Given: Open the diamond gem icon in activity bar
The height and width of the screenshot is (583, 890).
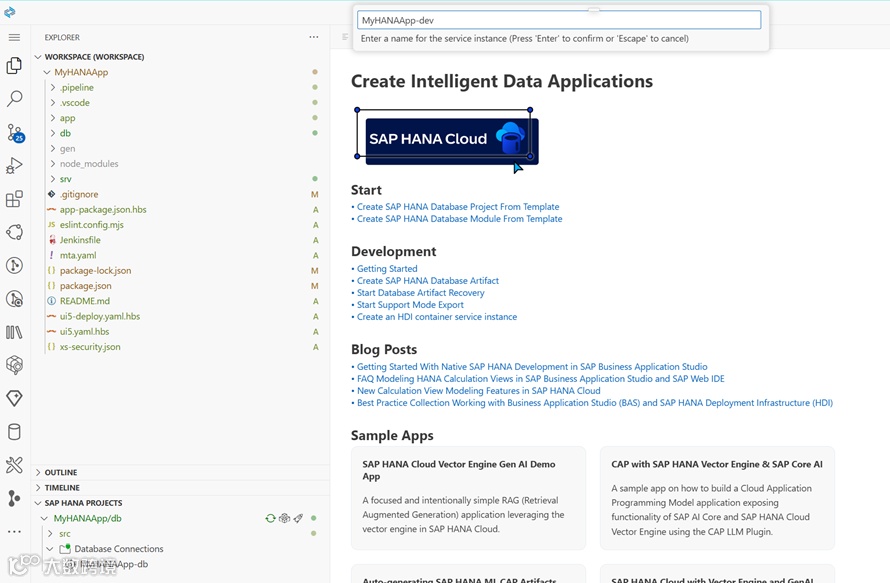Looking at the screenshot, I should point(14,398).
